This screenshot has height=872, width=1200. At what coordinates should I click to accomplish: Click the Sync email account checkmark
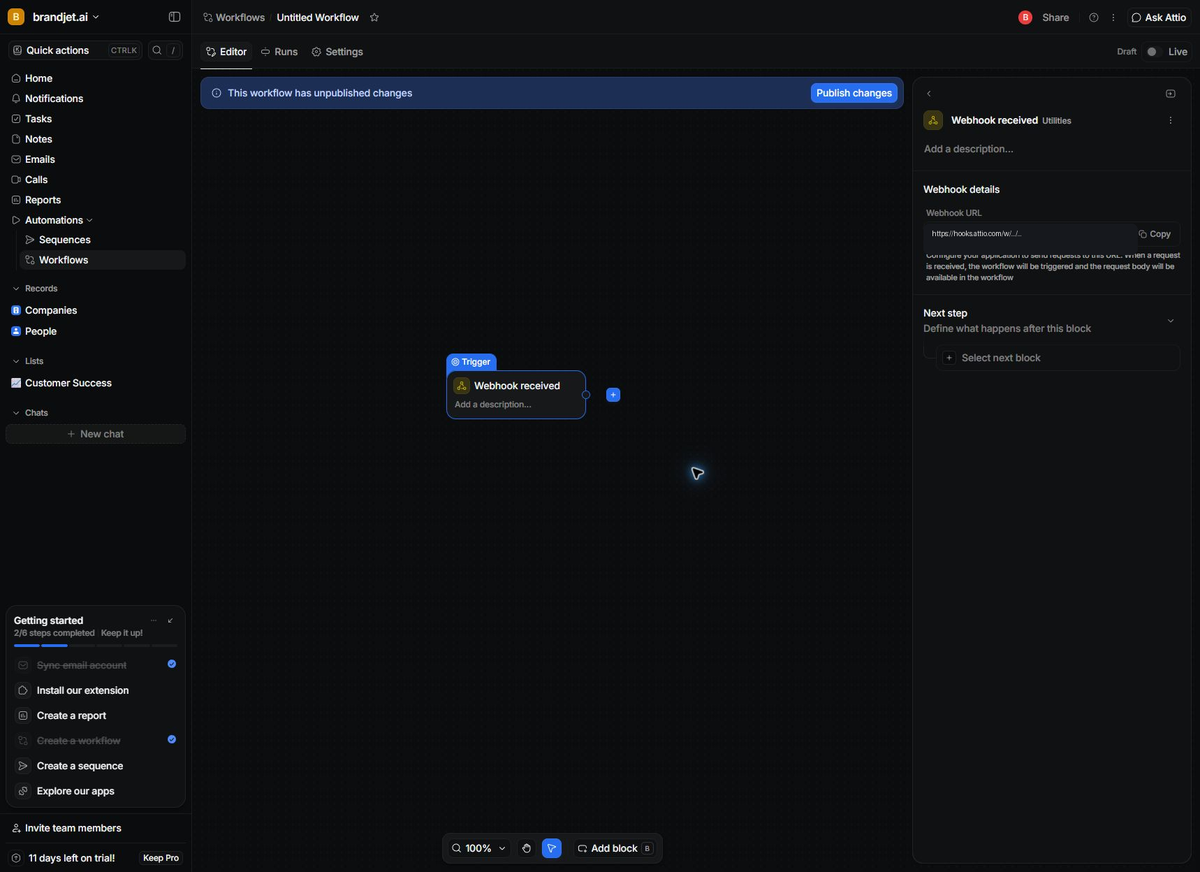(x=172, y=664)
